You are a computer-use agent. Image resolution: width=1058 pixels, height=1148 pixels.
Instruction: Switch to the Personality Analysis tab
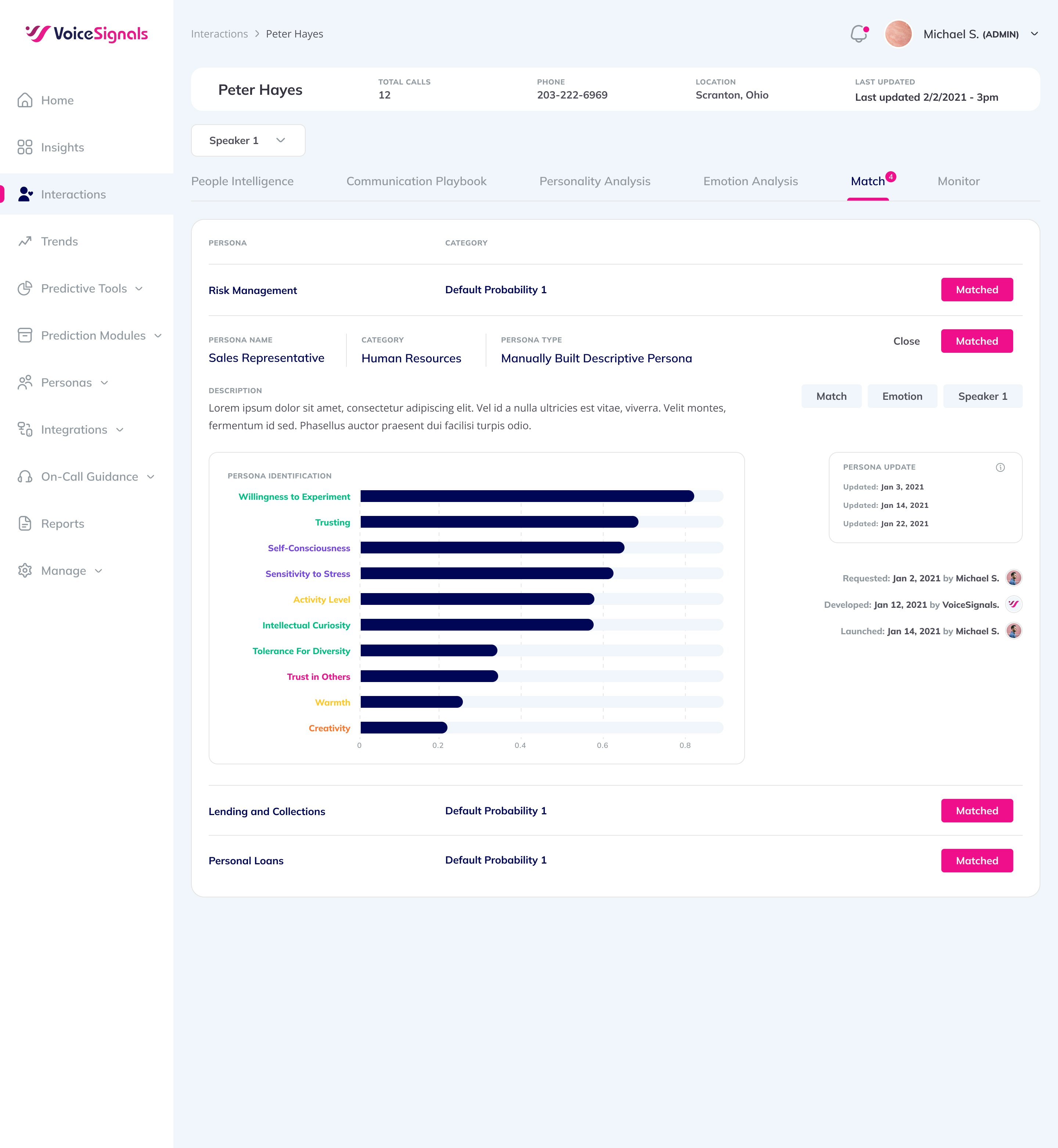point(594,182)
